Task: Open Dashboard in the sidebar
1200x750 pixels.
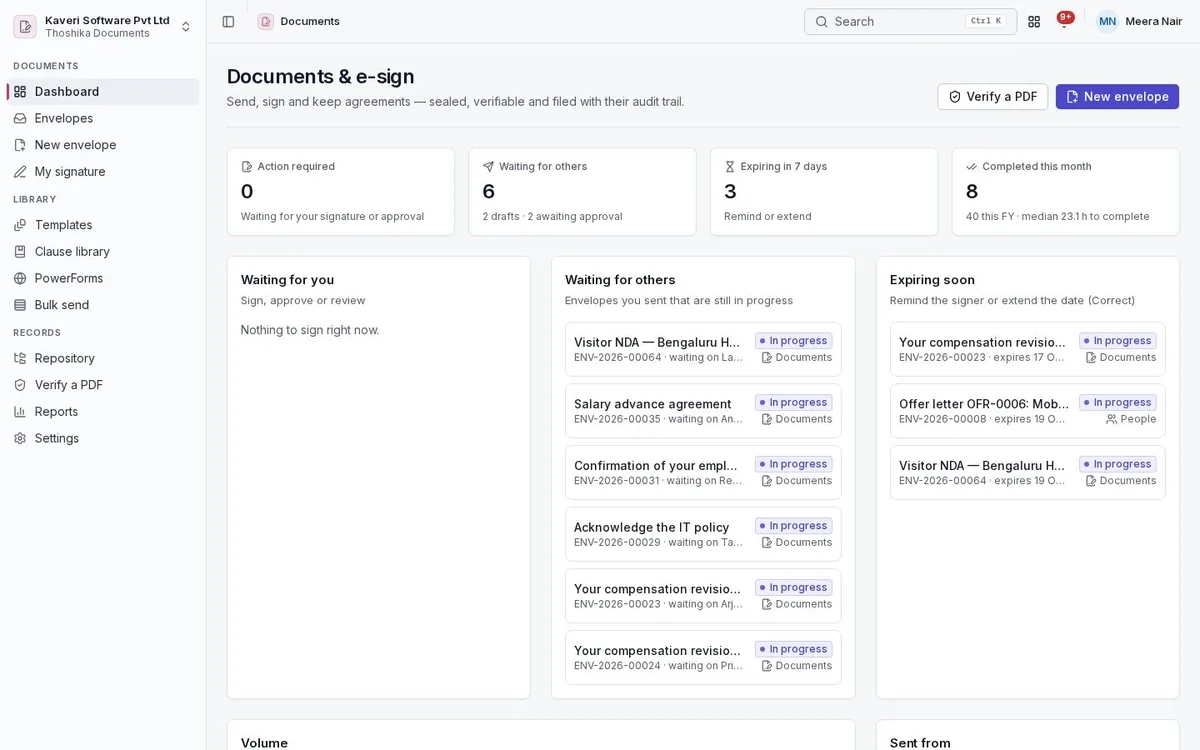Action: (103, 91)
